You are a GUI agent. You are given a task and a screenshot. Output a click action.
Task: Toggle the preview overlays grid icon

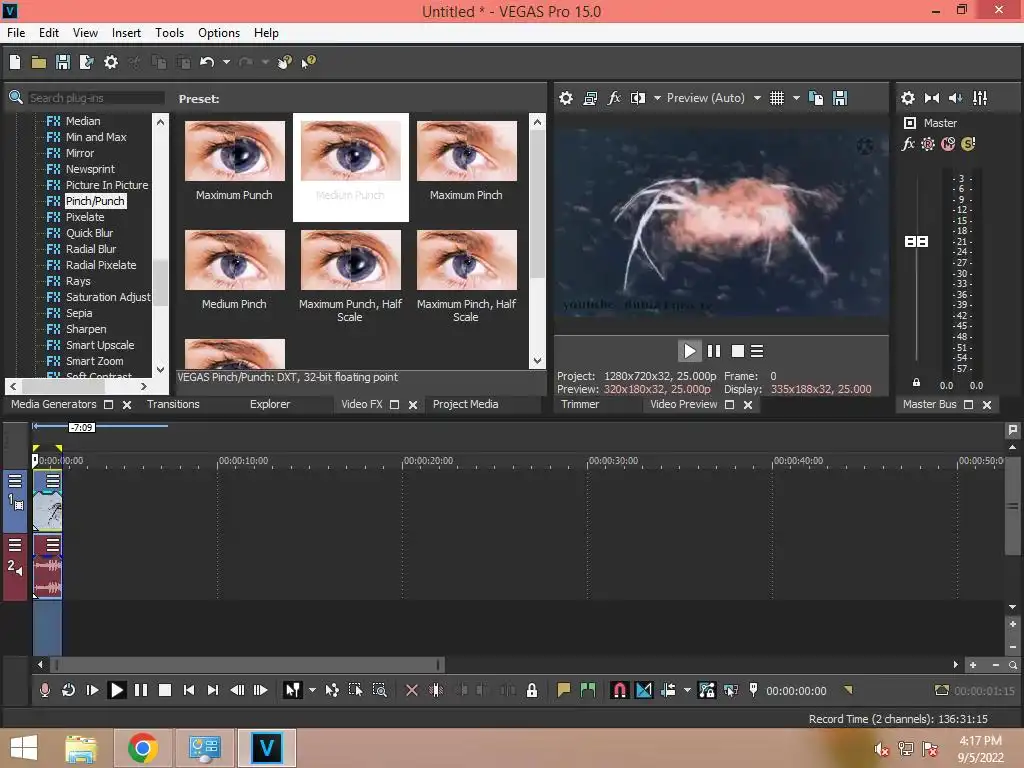[777, 98]
